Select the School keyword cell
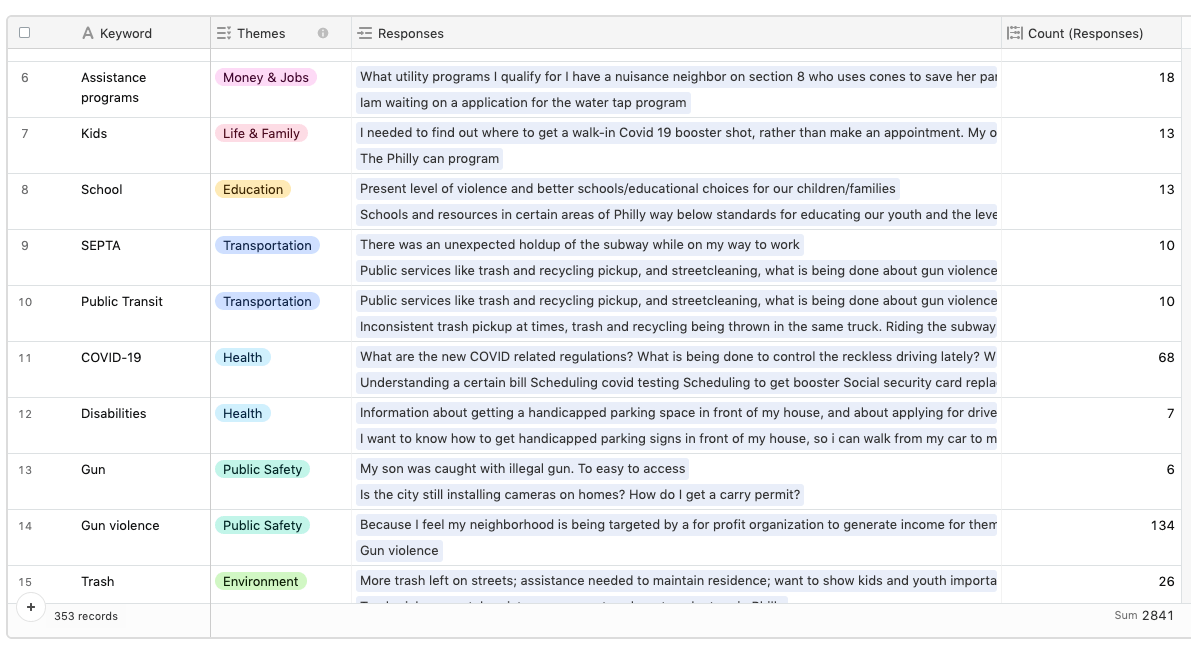The width and height of the screenshot is (1191, 651). pos(141,202)
